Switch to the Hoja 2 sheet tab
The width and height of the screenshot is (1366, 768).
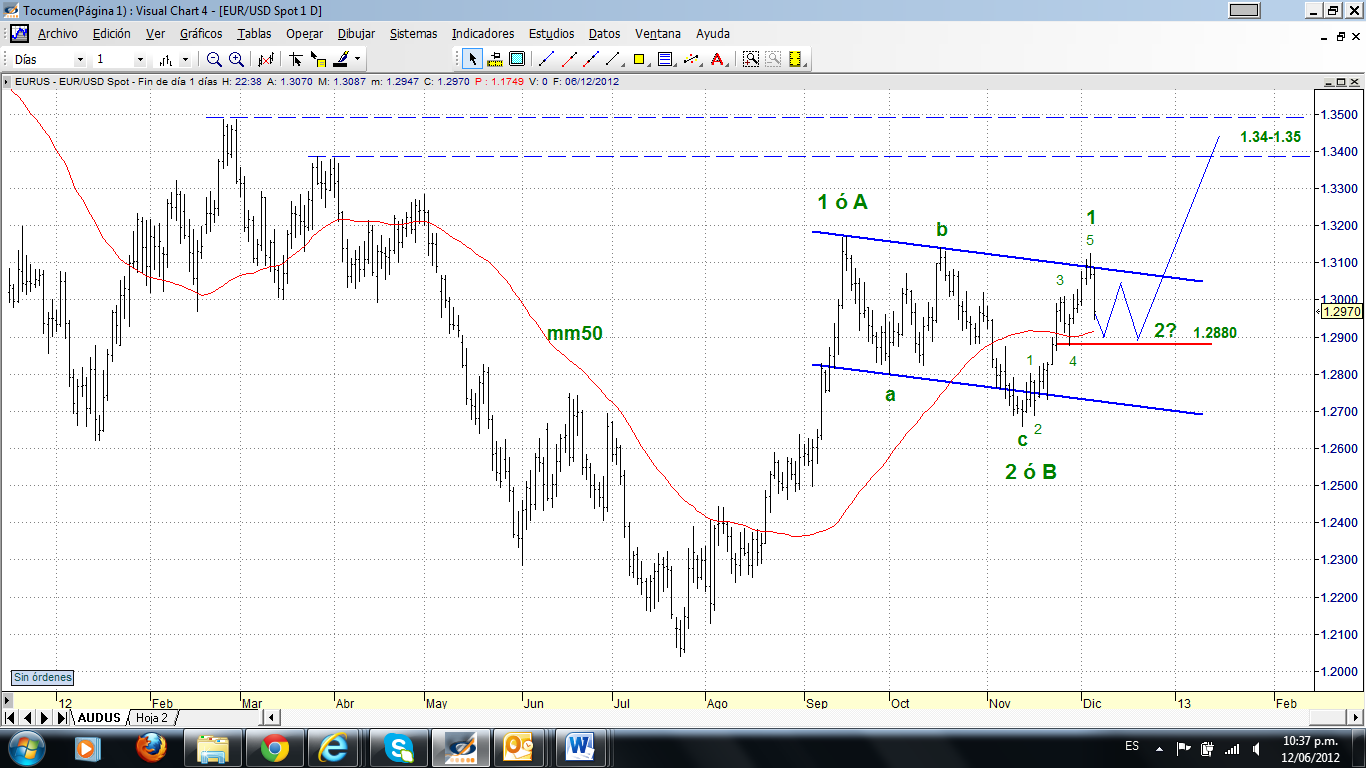(x=152, y=718)
